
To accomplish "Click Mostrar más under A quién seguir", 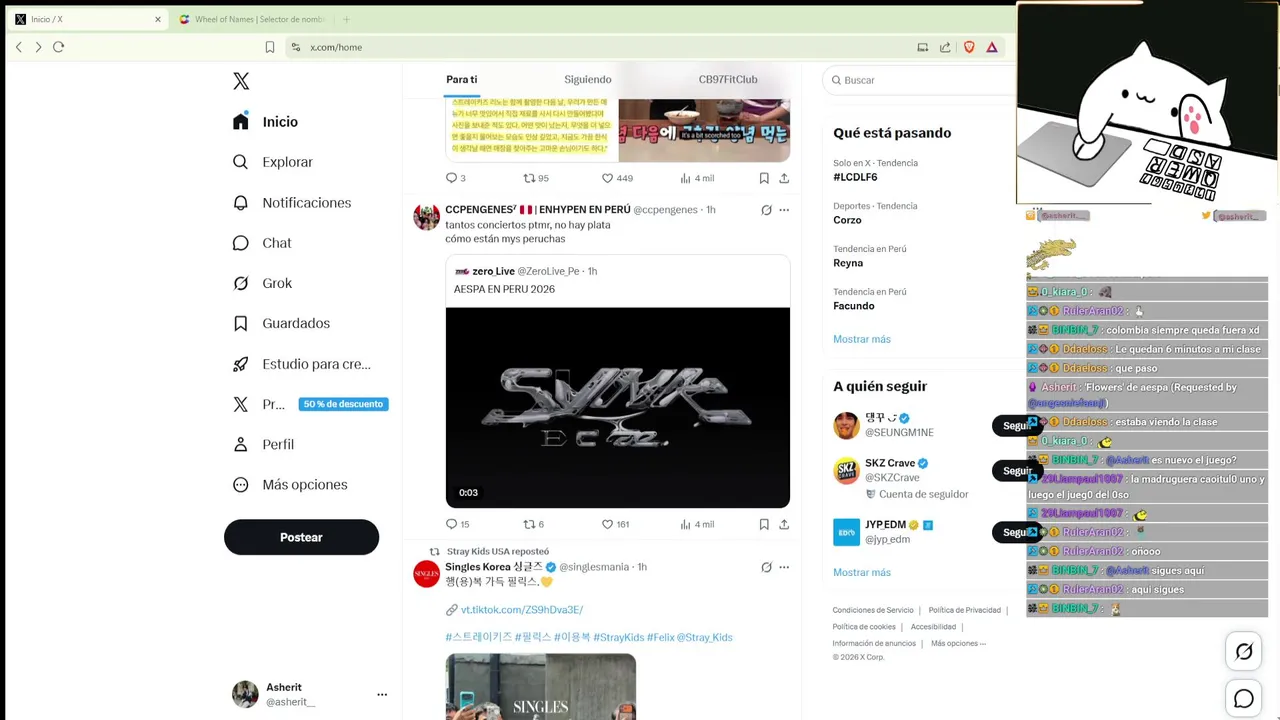I will click(862, 572).
